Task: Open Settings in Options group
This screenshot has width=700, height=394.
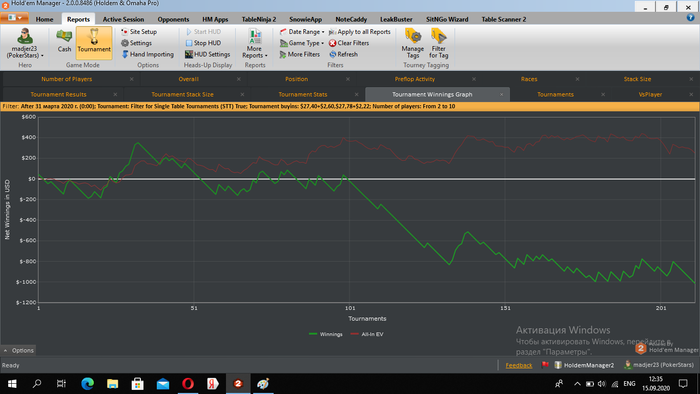Action: (136, 43)
